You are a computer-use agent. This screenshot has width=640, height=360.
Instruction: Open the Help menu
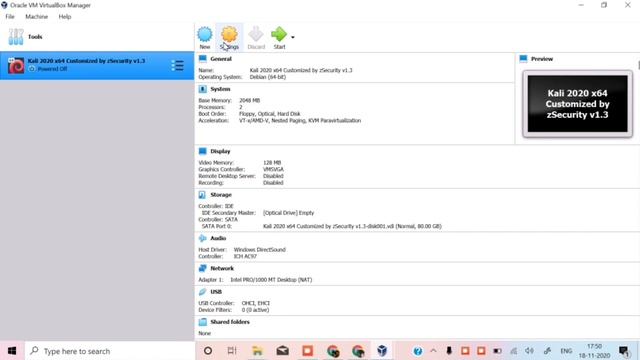click(64, 17)
